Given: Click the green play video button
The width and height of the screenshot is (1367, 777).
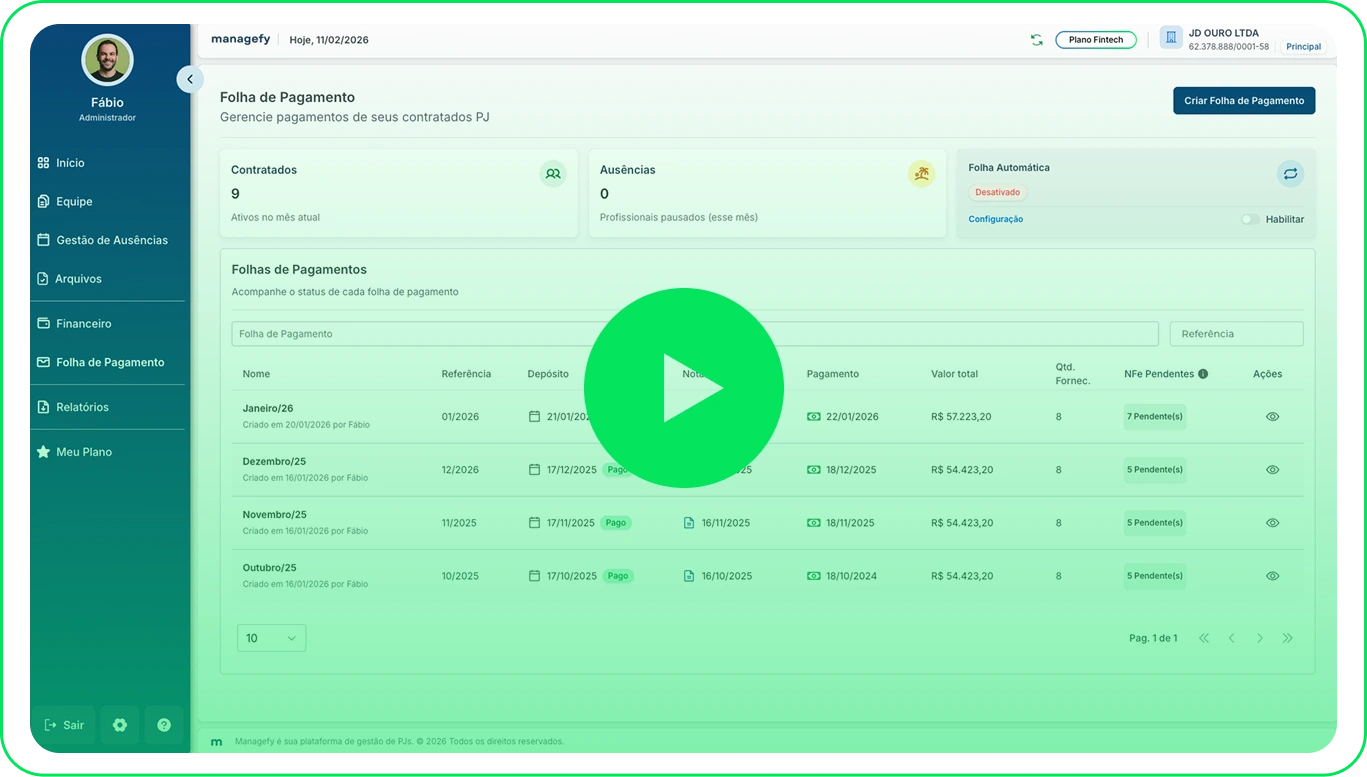Looking at the screenshot, I should tap(683, 388).
